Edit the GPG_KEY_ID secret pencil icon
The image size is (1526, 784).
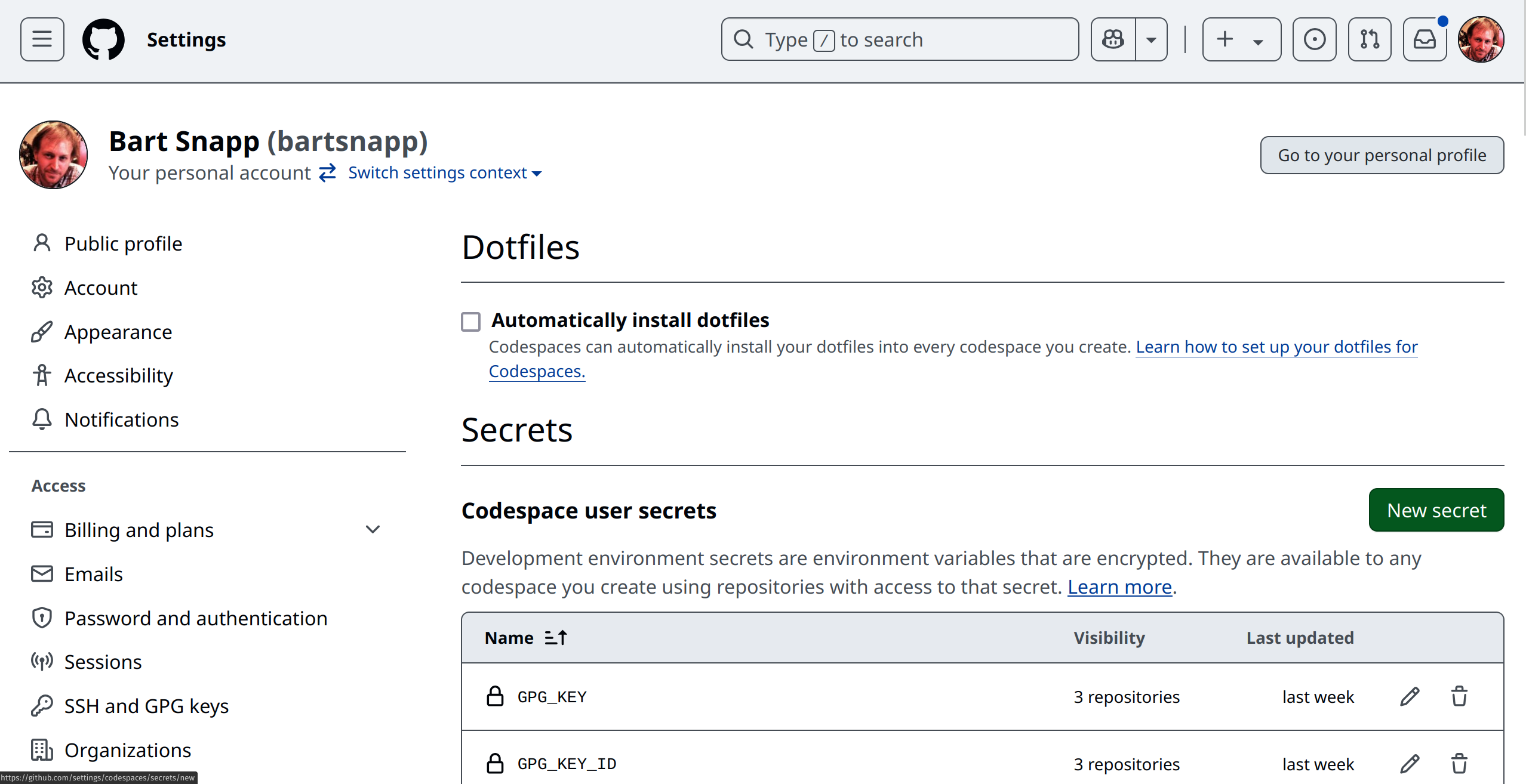click(x=1410, y=764)
